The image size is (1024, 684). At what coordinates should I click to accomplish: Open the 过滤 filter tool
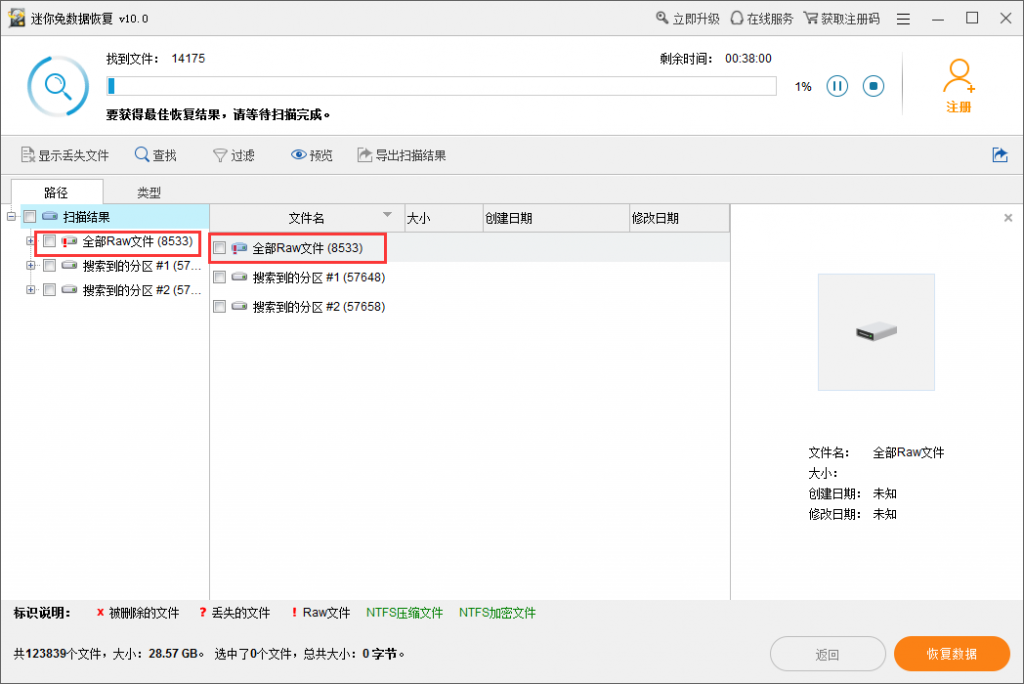[x=234, y=155]
